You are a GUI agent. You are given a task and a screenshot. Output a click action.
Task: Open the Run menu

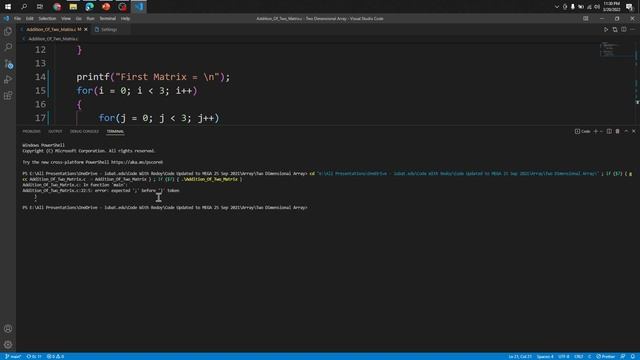pyautogui.click(x=91, y=18)
